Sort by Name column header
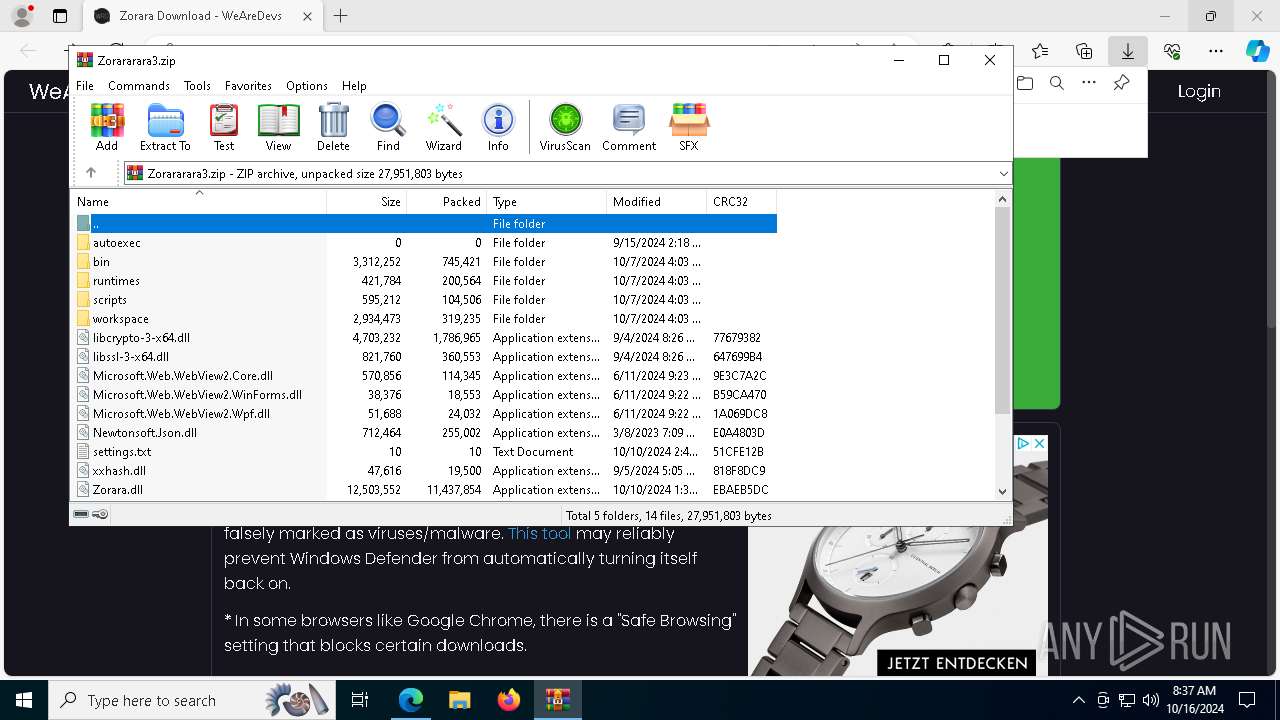 (199, 201)
